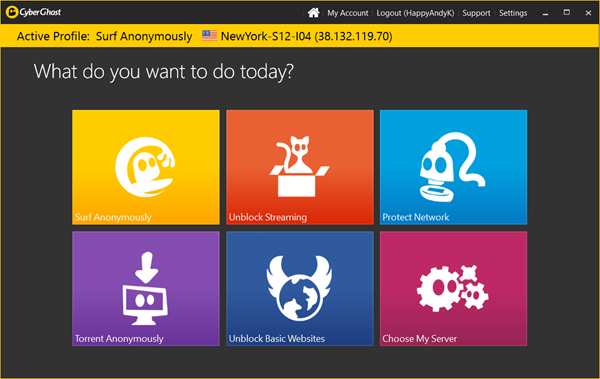Logout of the HappyAndyK account
The width and height of the screenshot is (600, 379).
click(415, 13)
